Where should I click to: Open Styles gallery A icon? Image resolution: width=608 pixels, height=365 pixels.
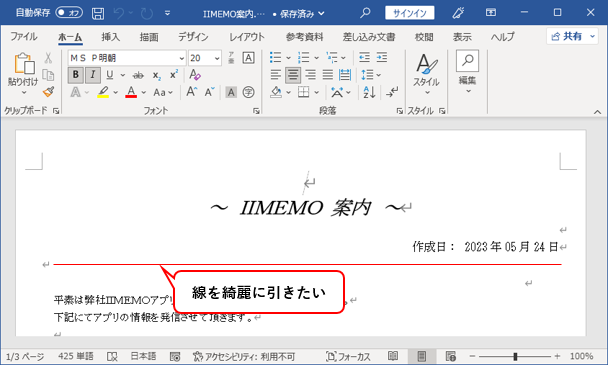click(427, 63)
